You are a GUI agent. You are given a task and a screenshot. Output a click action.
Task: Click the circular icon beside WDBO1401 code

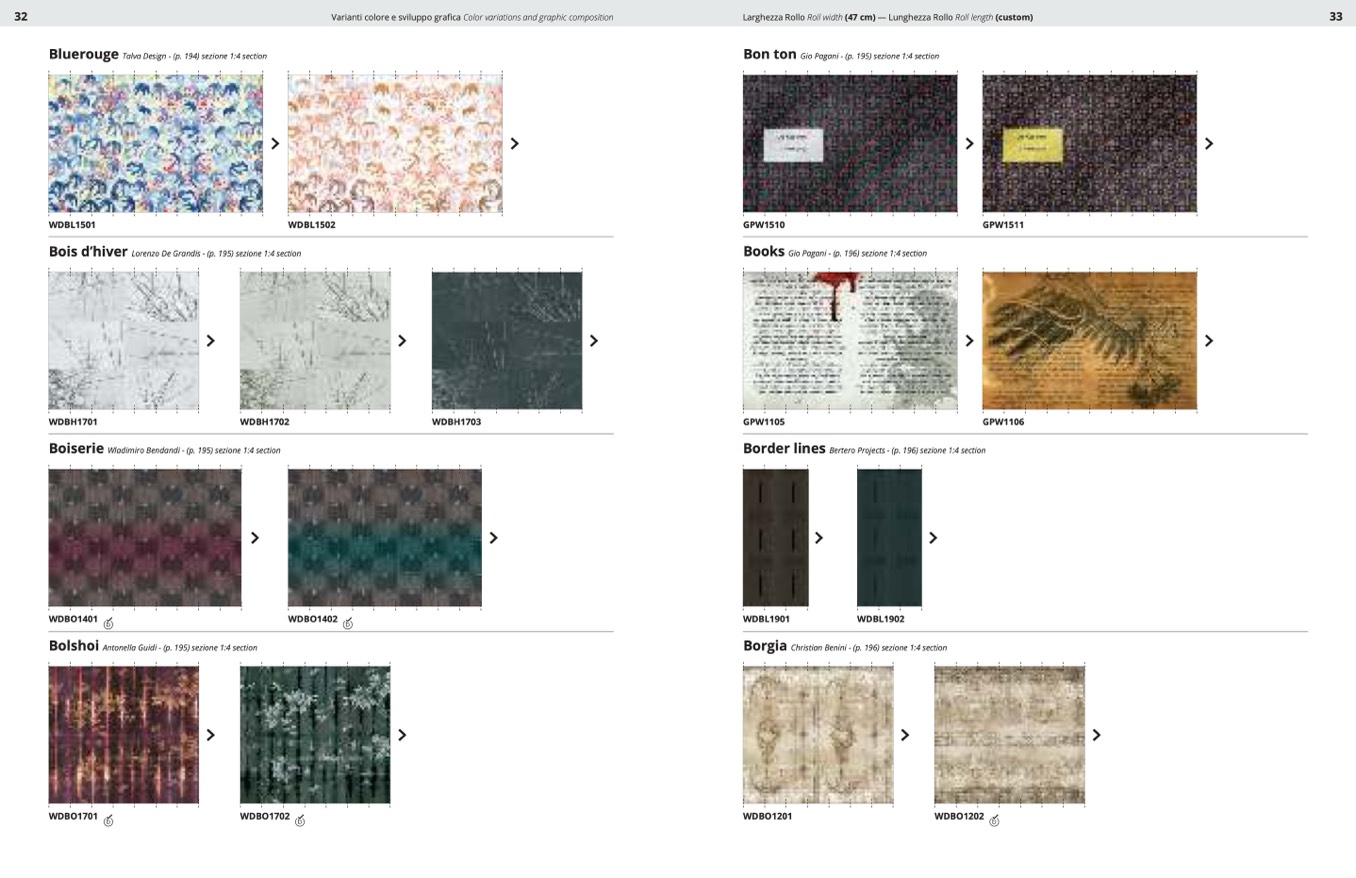pos(108,624)
